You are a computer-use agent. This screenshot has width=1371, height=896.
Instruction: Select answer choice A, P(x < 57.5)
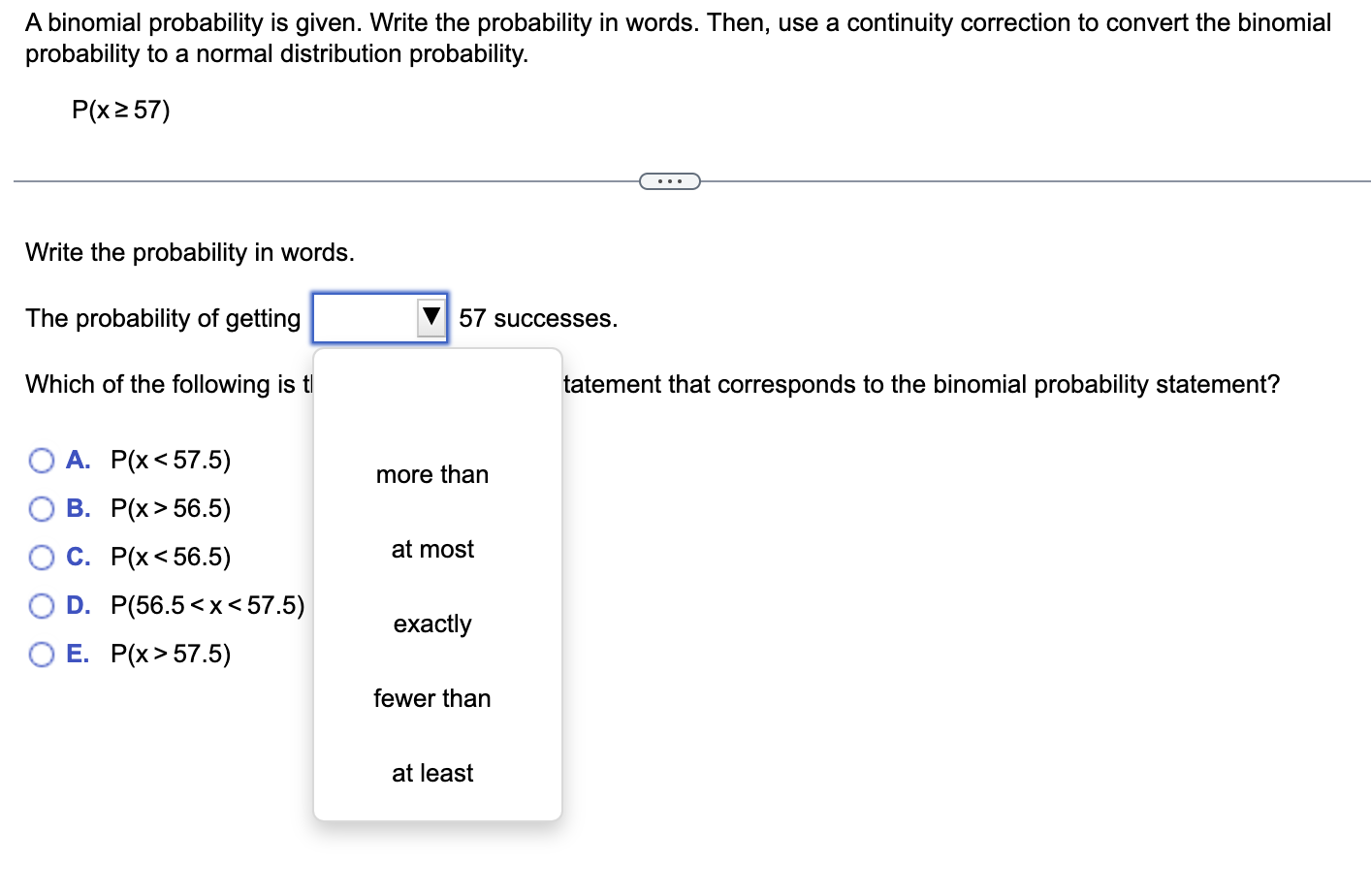41,460
